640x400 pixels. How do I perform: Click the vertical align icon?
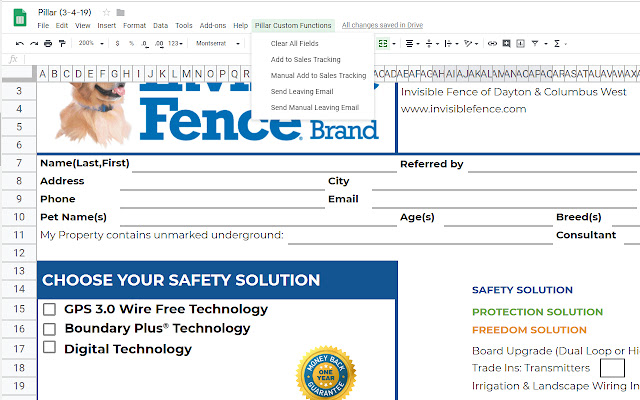pyautogui.click(x=429, y=43)
